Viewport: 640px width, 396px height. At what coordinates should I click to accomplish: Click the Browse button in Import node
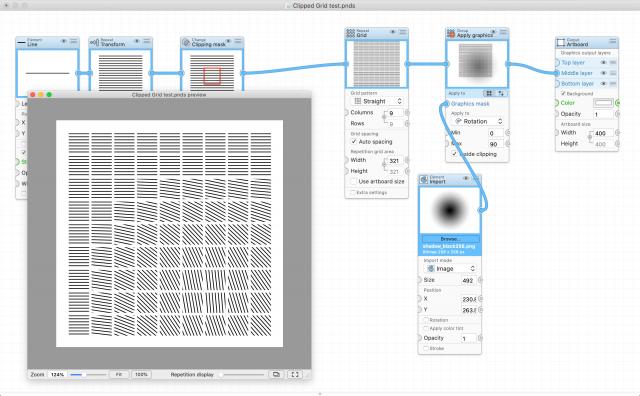[x=450, y=238]
